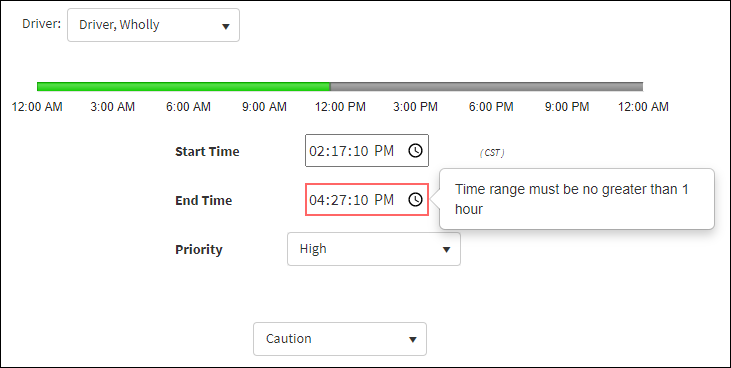Click the Priority label
This screenshot has height=368, width=731.
pyautogui.click(x=199, y=250)
